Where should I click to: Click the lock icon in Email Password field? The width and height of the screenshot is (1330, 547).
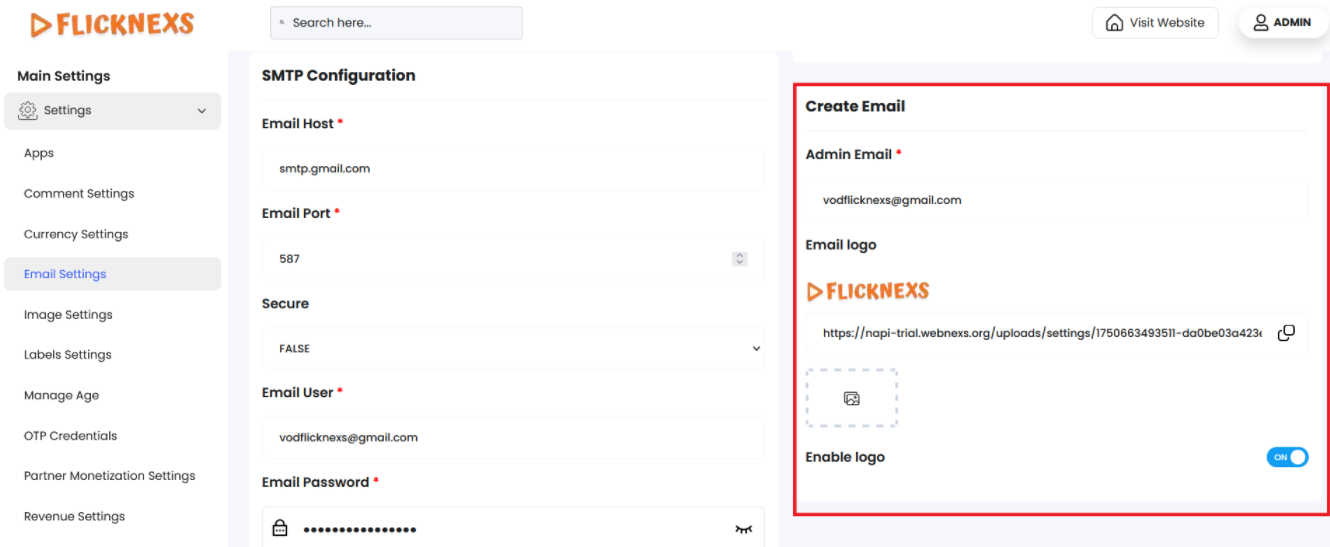pos(280,528)
